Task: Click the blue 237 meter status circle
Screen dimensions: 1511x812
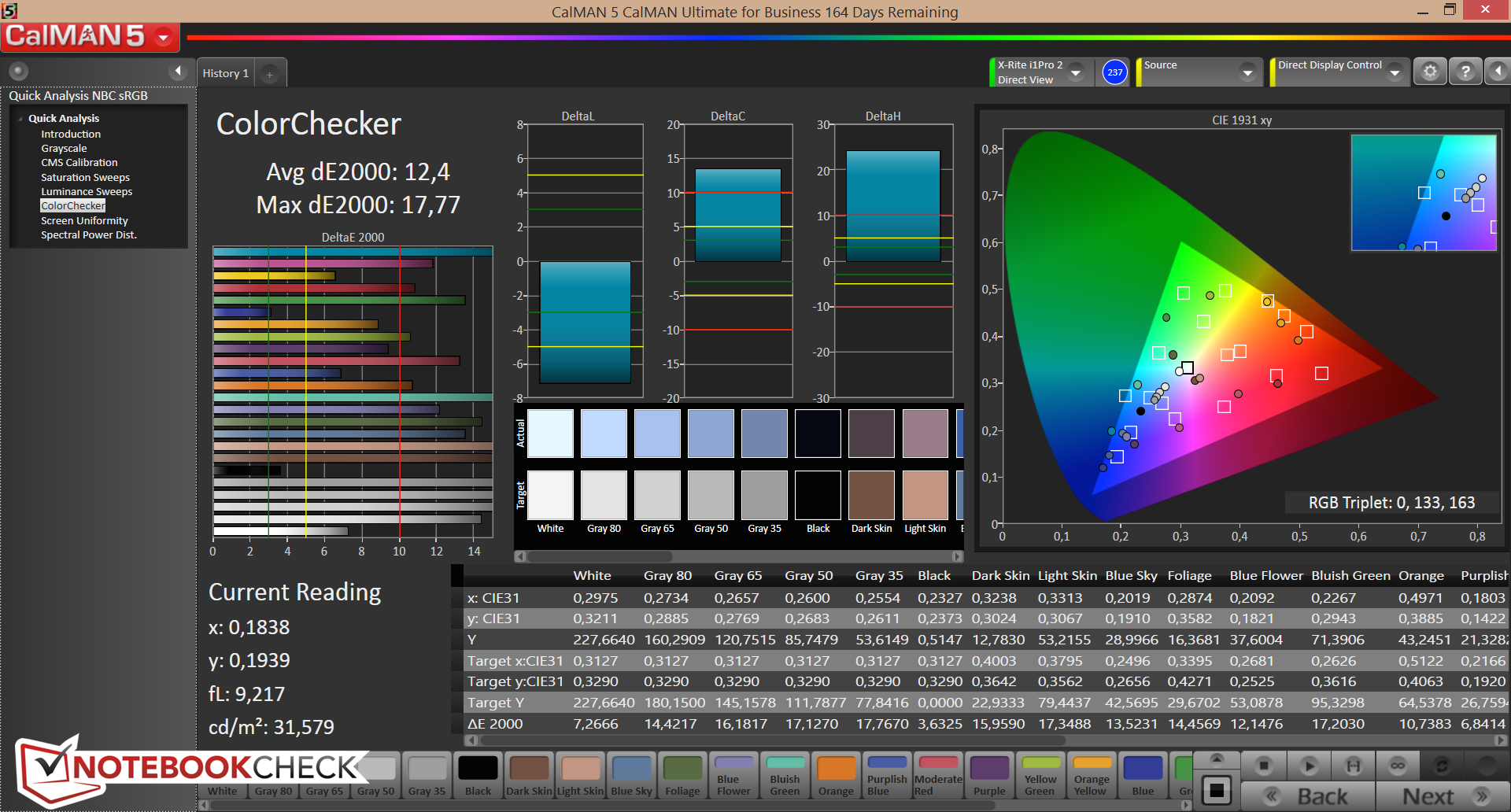Action: point(1114,72)
